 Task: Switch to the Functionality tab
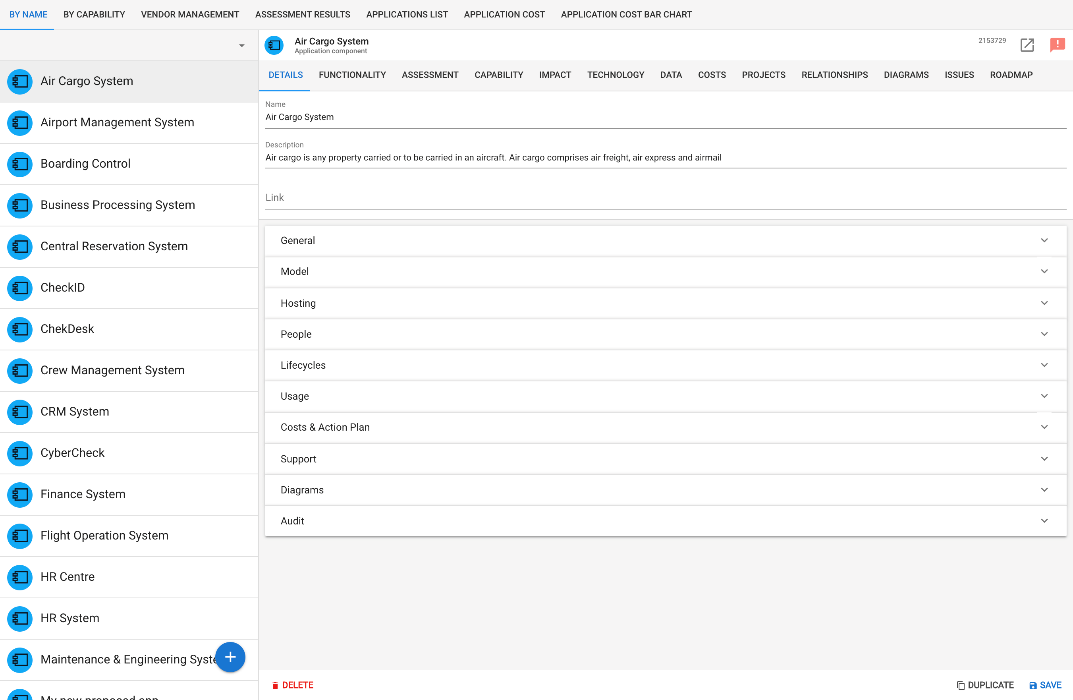(x=352, y=75)
